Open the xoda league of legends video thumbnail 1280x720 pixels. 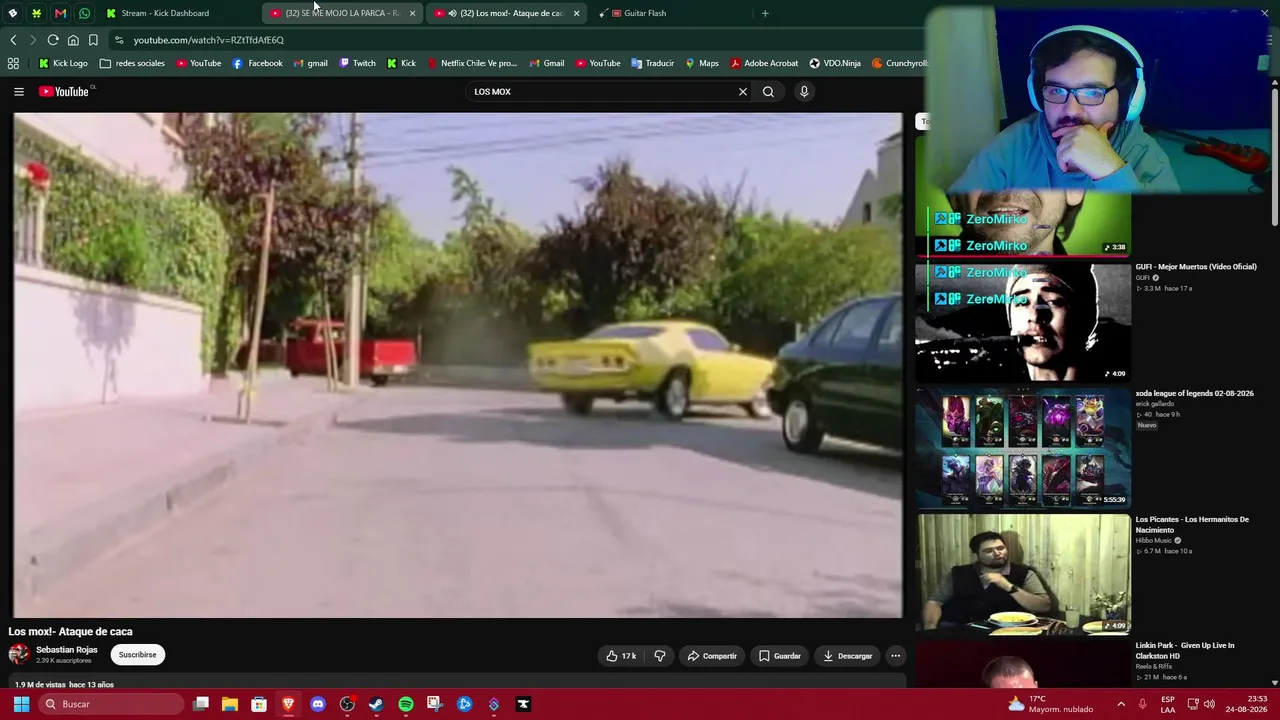click(1023, 449)
